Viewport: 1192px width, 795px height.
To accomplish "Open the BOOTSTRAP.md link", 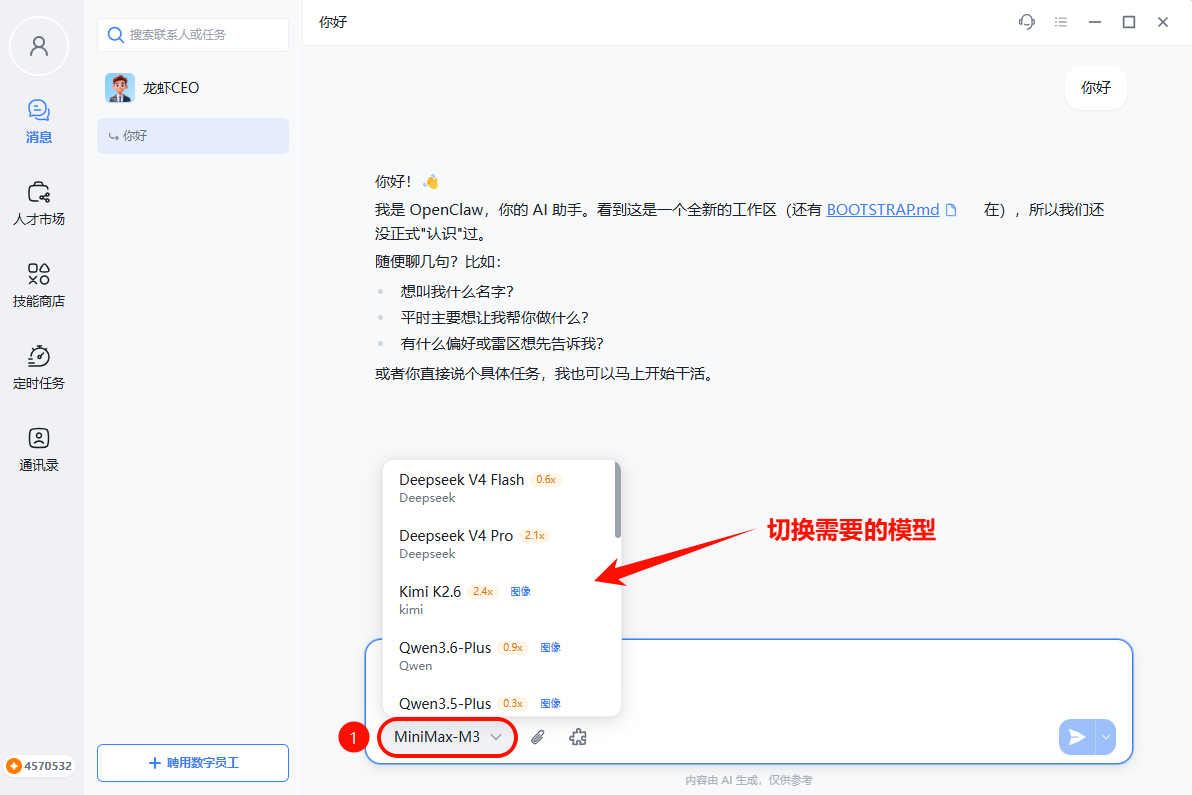I will pyautogui.click(x=883, y=210).
